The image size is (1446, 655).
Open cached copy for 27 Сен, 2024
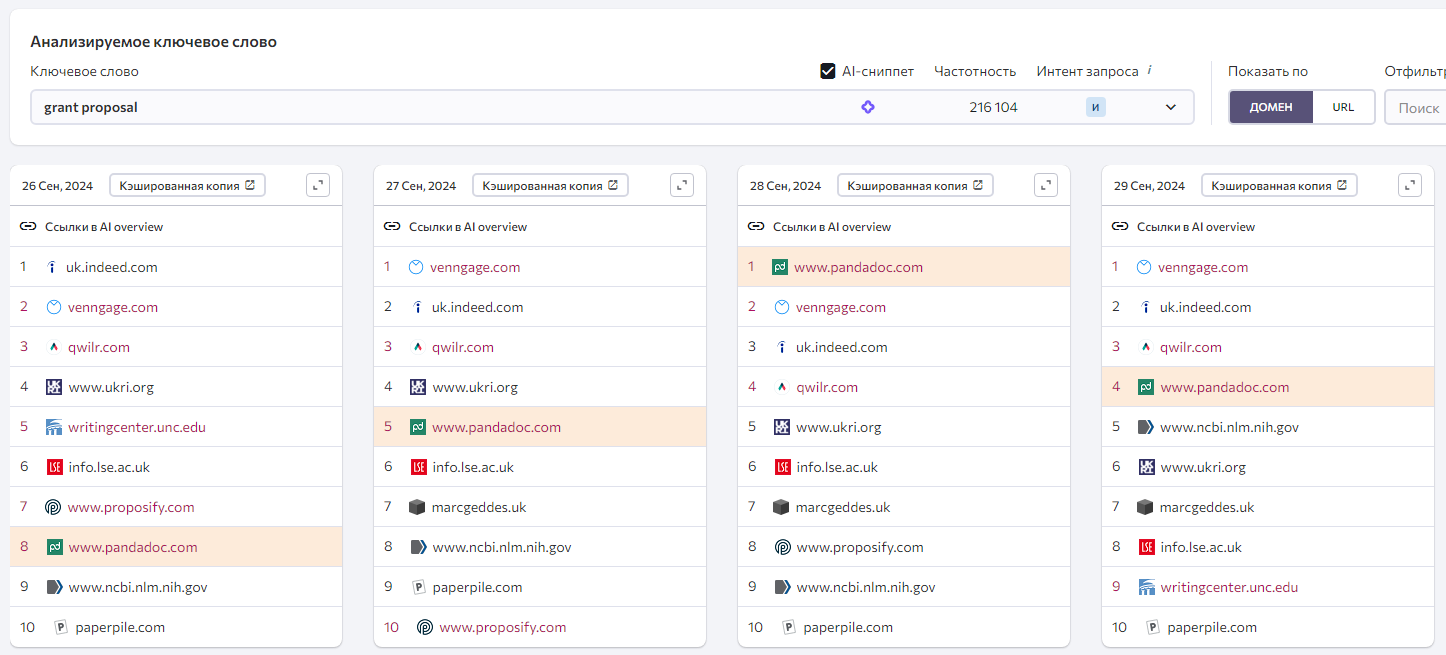550,185
